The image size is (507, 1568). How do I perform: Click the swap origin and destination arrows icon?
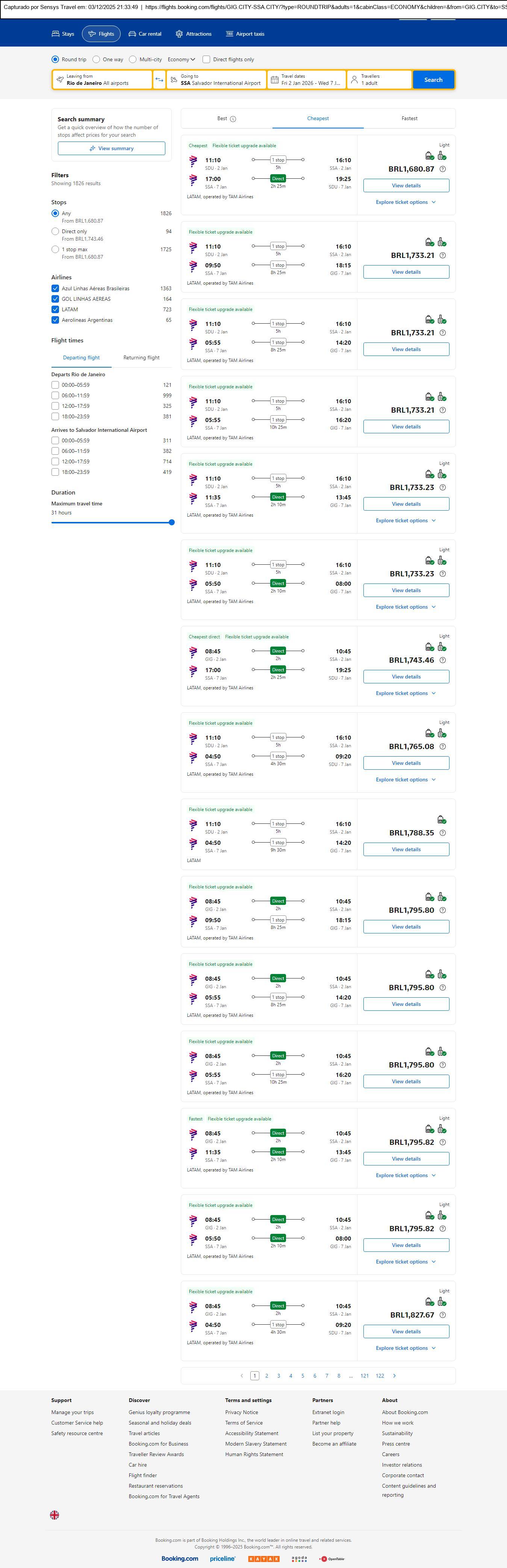[159, 80]
